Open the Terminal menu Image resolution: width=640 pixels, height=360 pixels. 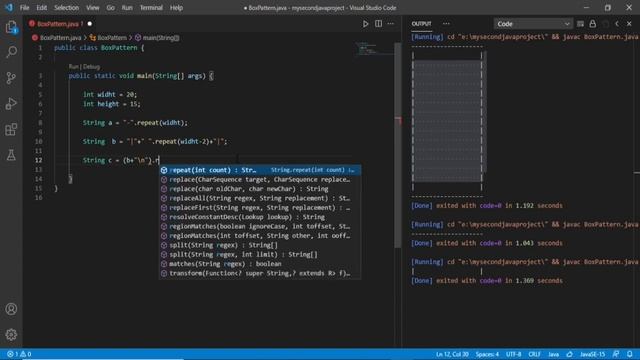point(151,8)
